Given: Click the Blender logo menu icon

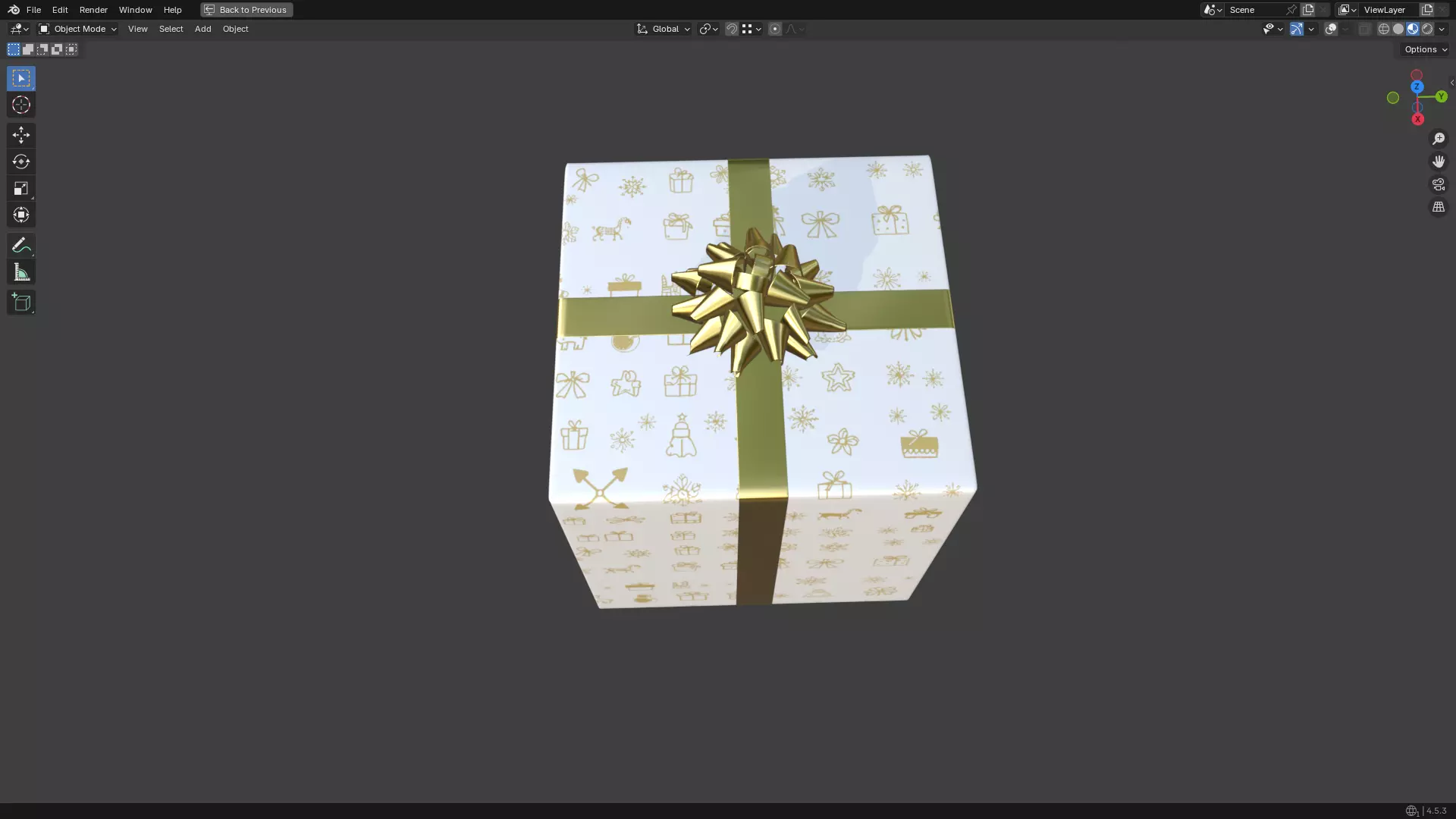Looking at the screenshot, I should (14, 10).
